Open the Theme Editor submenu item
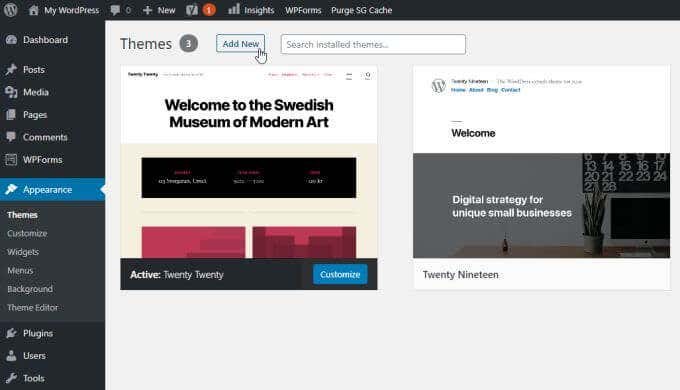Viewport: 680px width, 390px height. (33, 308)
